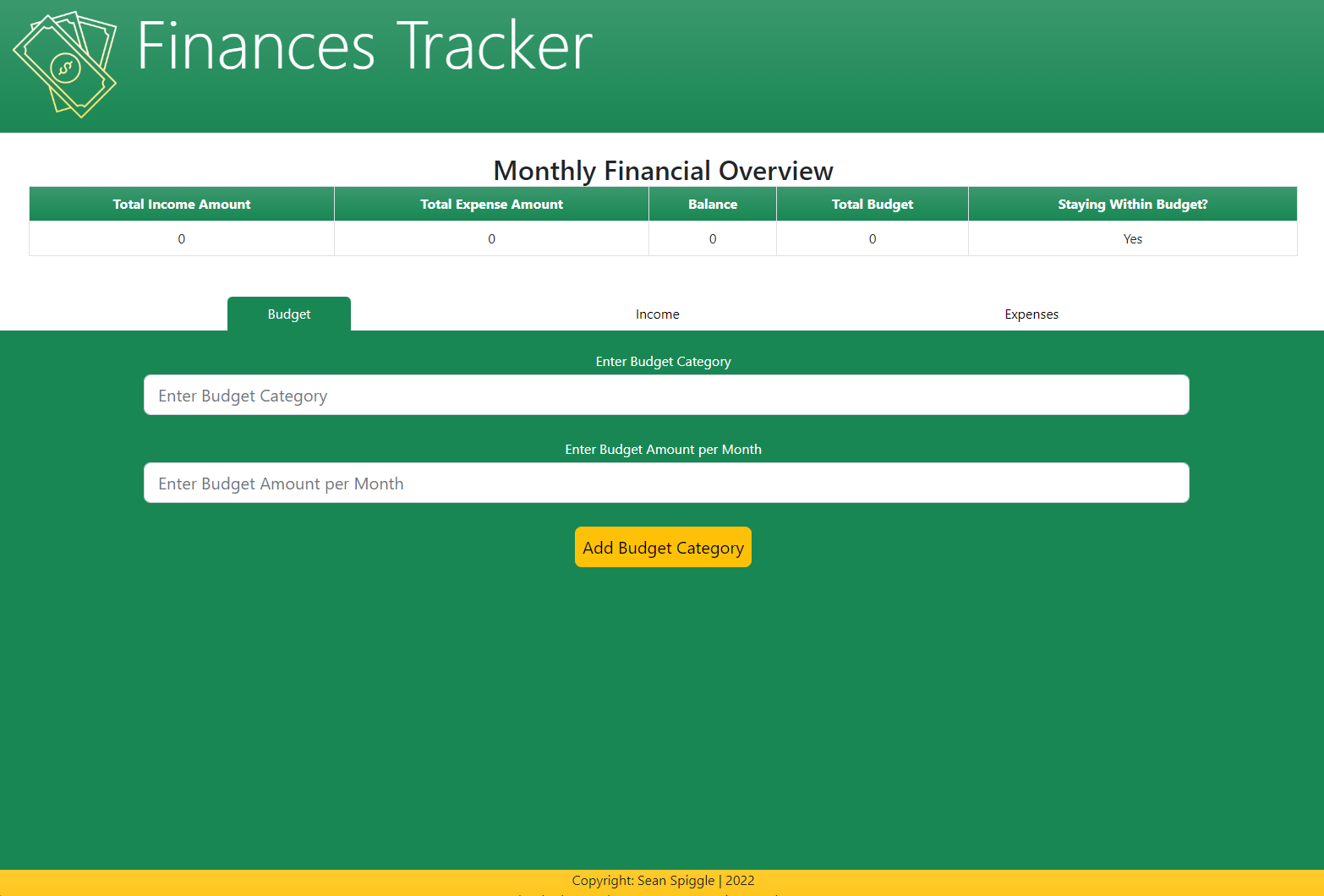Click the Total Income Amount column header
The height and width of the screenshot is (896, 1324).
(x=181, y=204)
